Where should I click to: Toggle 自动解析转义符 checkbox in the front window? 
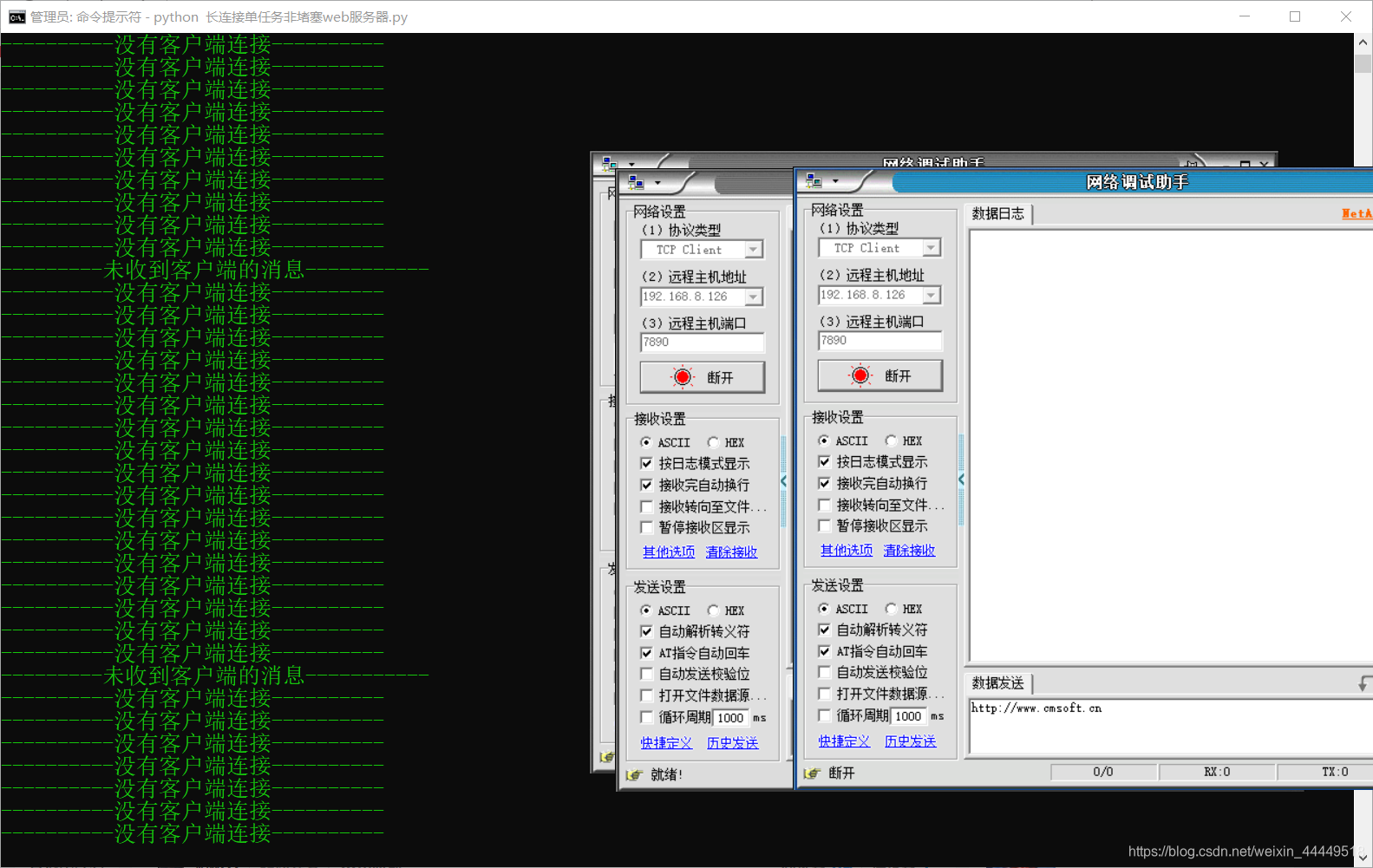tap(825, 630)
